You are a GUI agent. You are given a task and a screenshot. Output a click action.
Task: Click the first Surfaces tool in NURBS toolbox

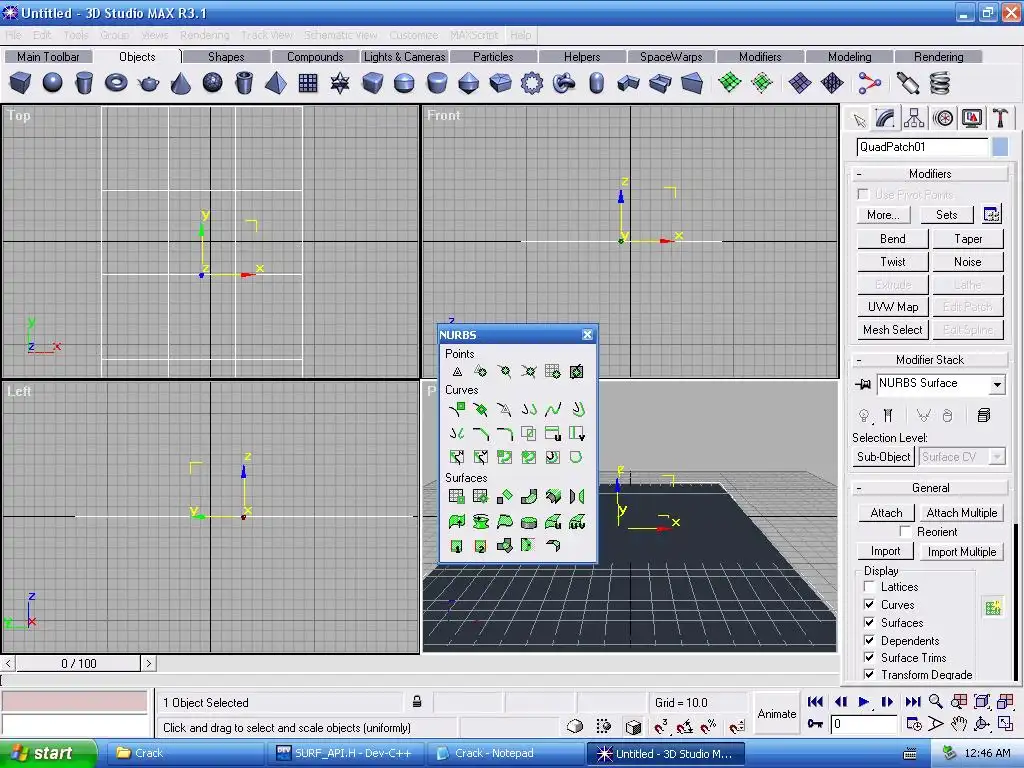457,496
